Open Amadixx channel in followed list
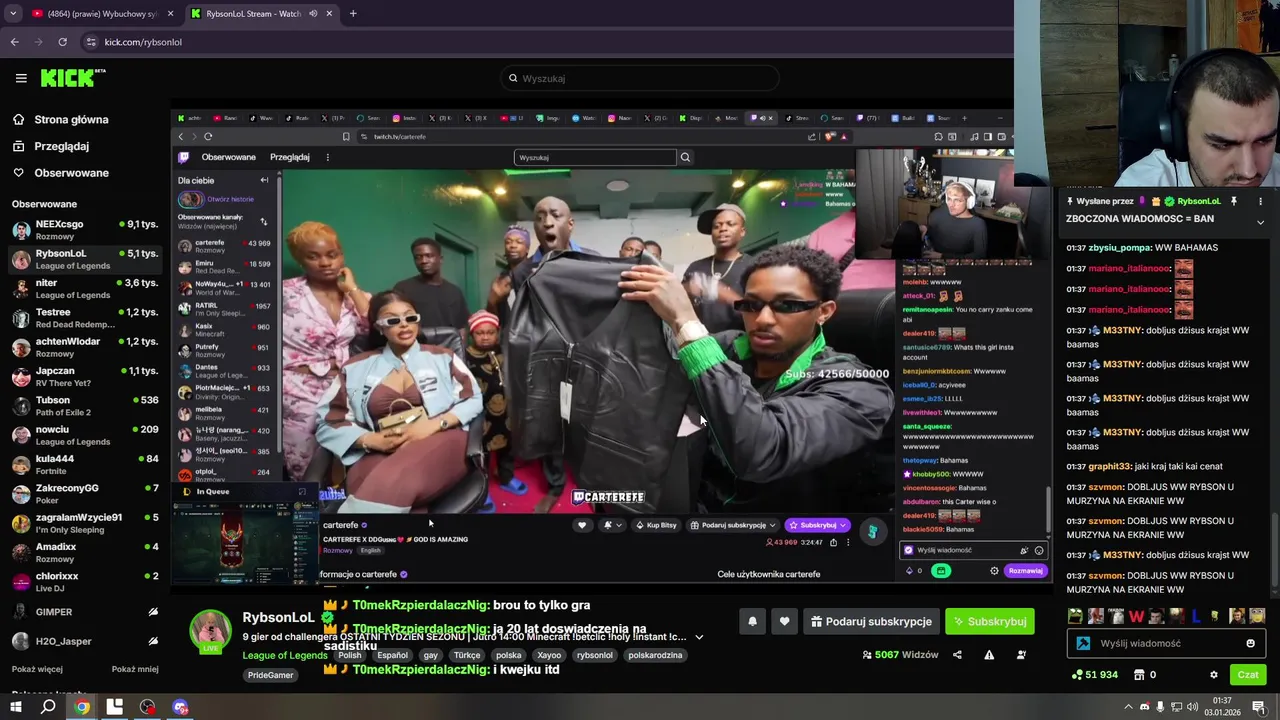This screenshot has width=1280, height=720. tap(85, 553)
